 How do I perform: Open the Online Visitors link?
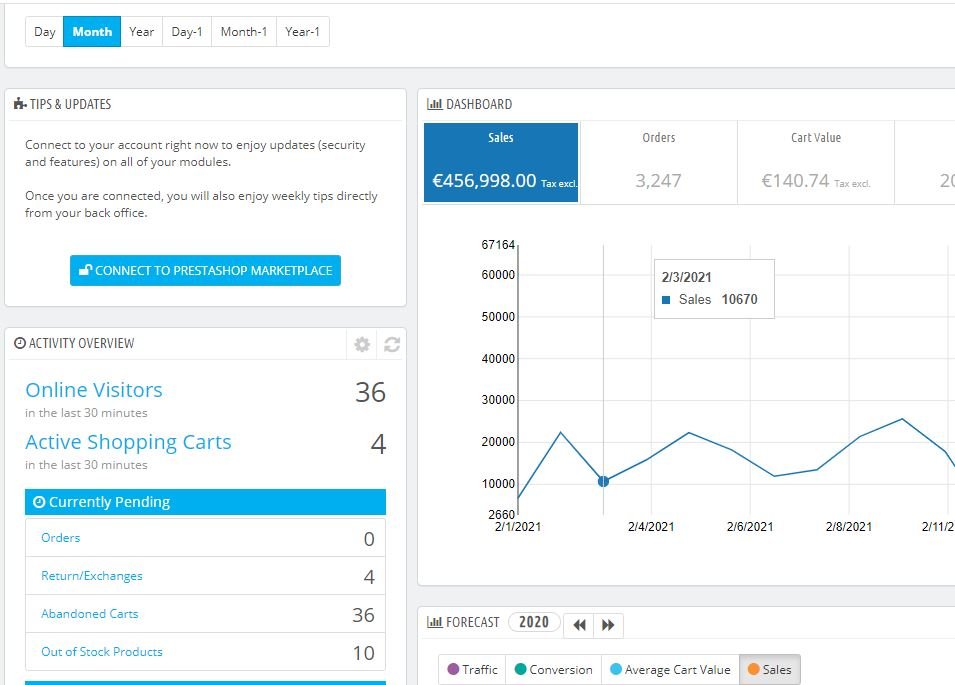[x=94, y=390]
